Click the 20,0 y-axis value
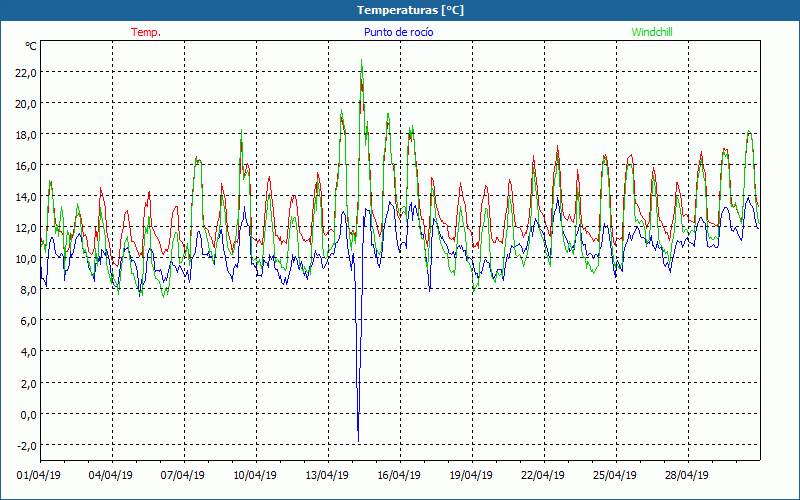The height and width of the screenshot is (500, 800). click(x=27, y=104)
